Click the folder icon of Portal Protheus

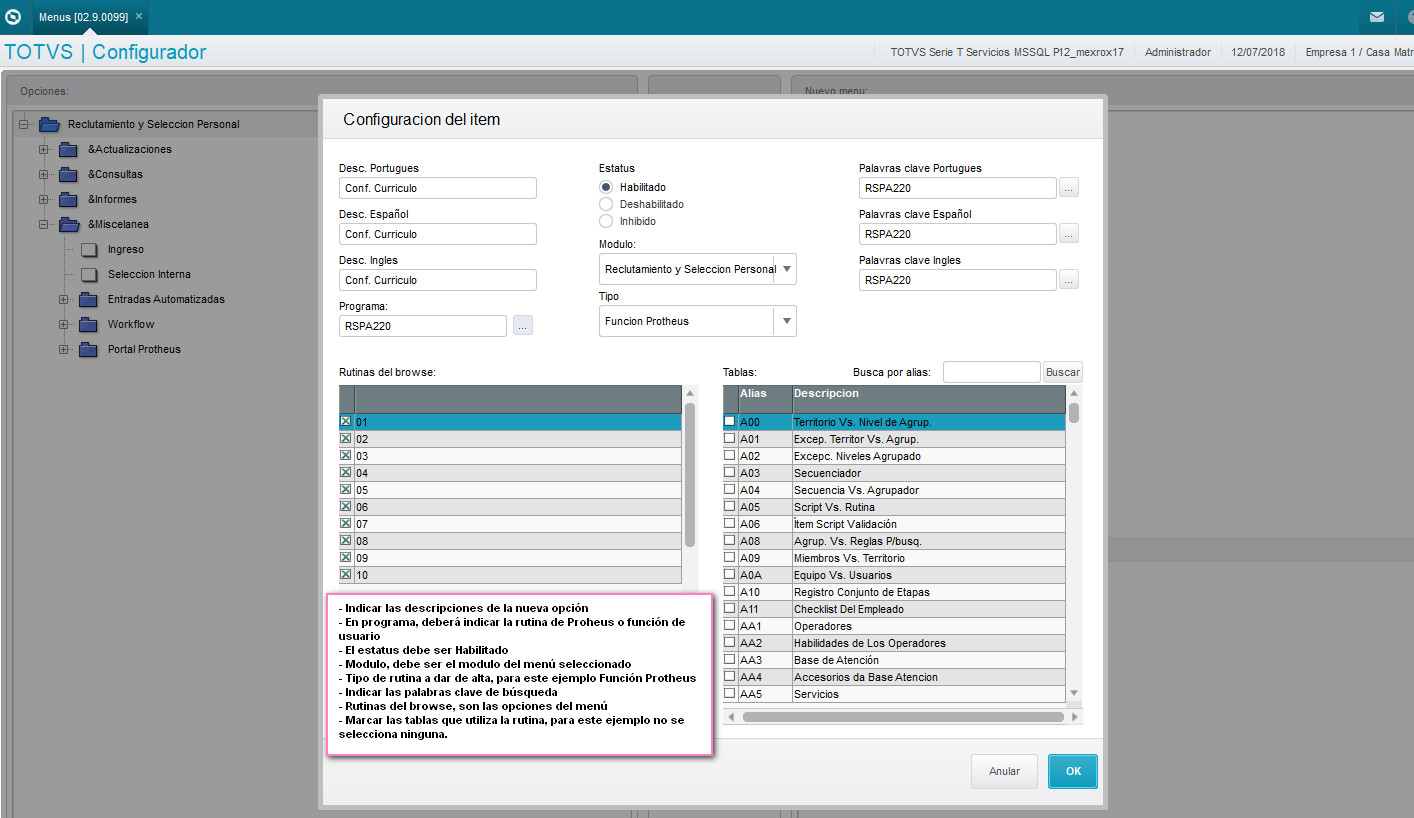click(88, 349)
